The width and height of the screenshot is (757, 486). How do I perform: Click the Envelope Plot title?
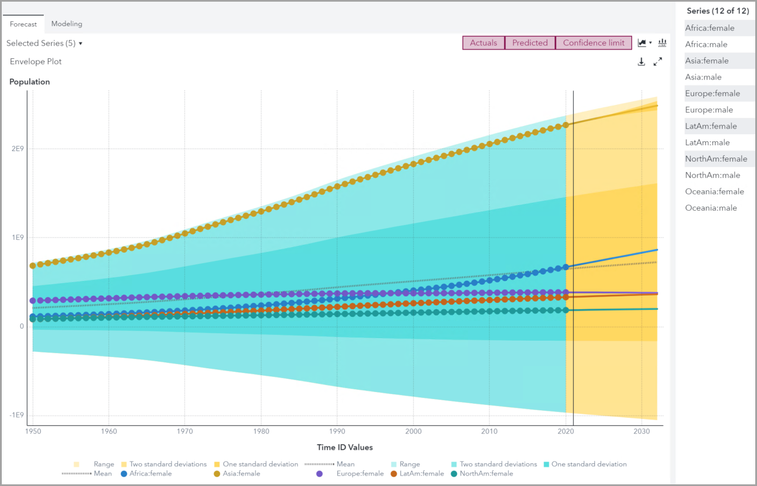pos(36,62)
